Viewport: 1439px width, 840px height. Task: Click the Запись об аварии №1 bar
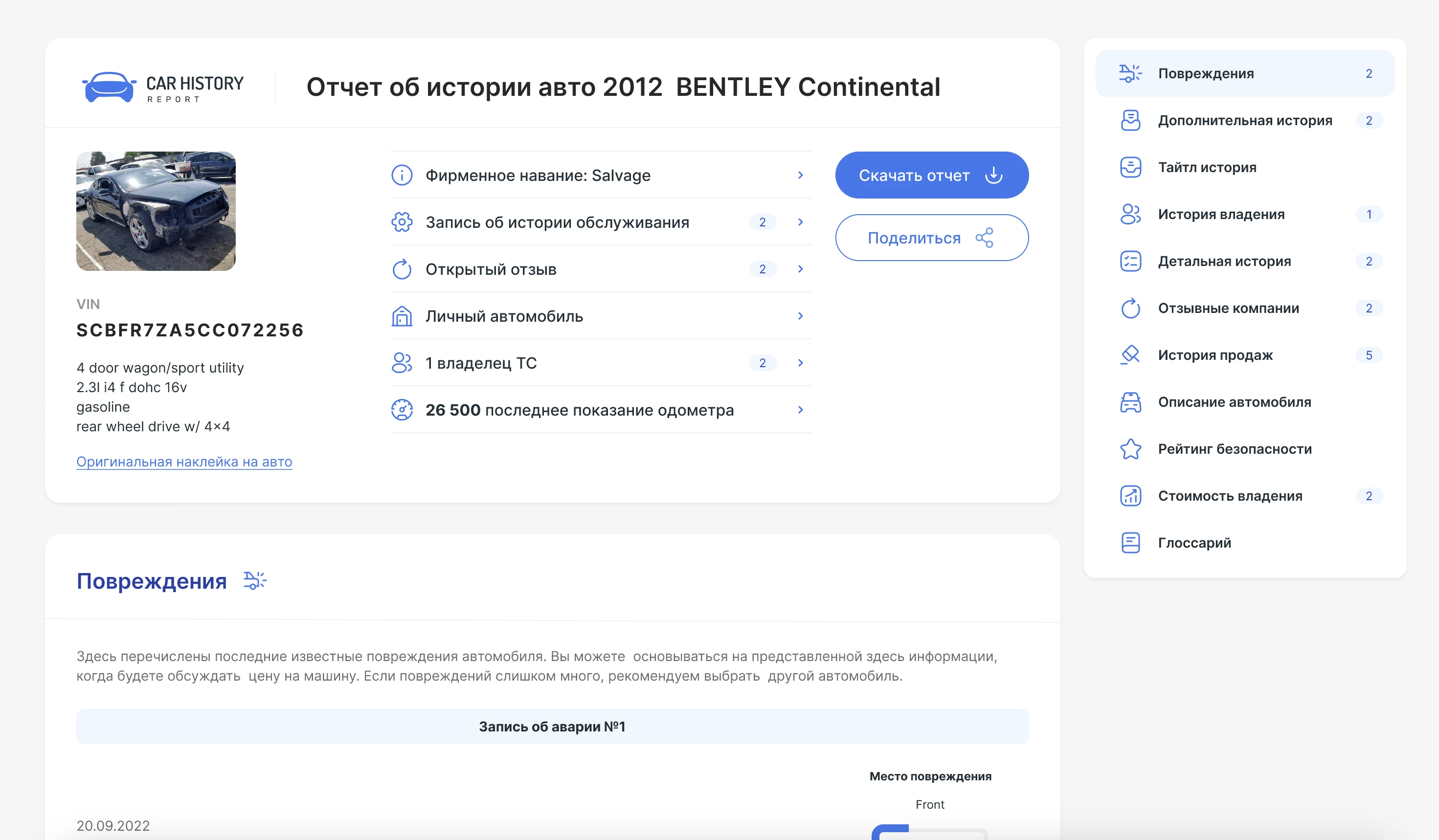(552, 726)
